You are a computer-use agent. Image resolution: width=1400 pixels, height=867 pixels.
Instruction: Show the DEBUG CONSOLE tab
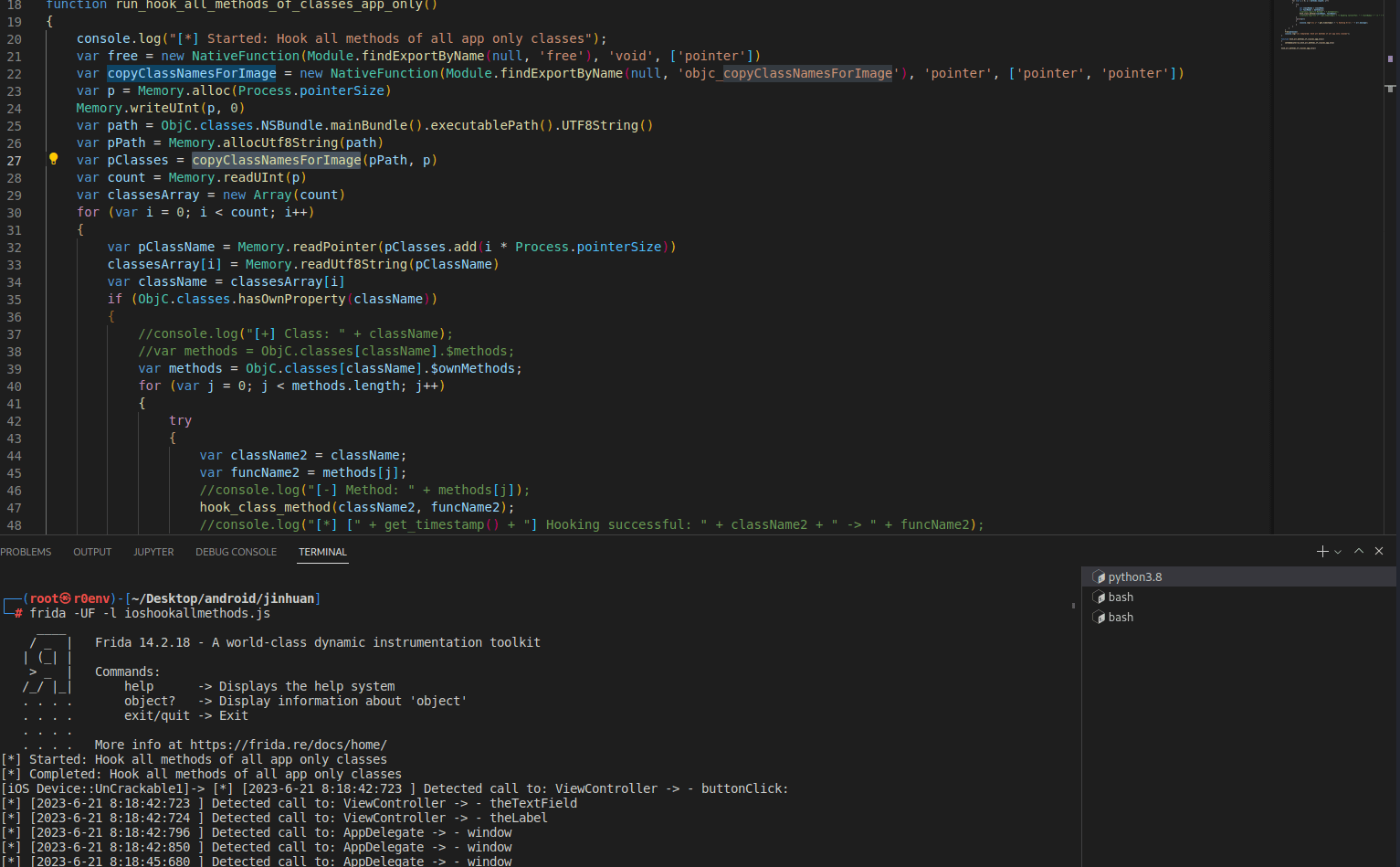click(x=236, y=552)
